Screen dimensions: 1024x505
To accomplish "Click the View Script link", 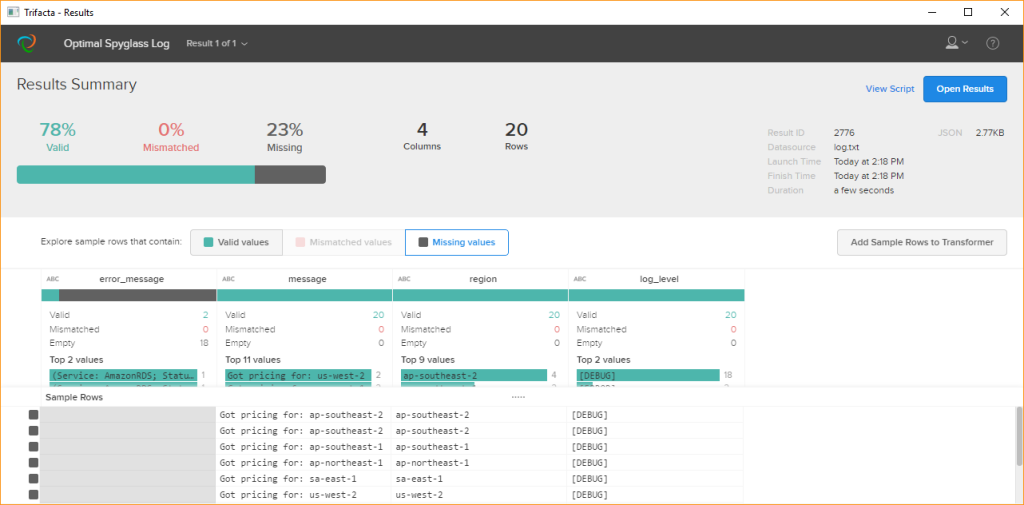I will [889, 89].
